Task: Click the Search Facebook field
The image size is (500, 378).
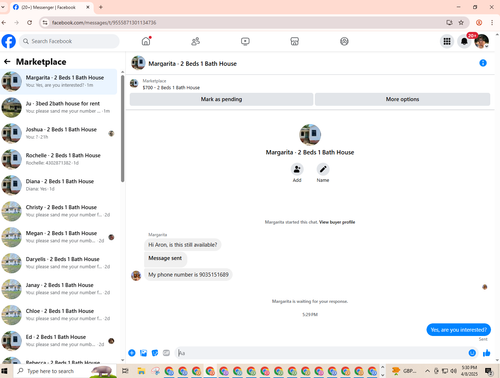Action: click(x=69, y=41)
